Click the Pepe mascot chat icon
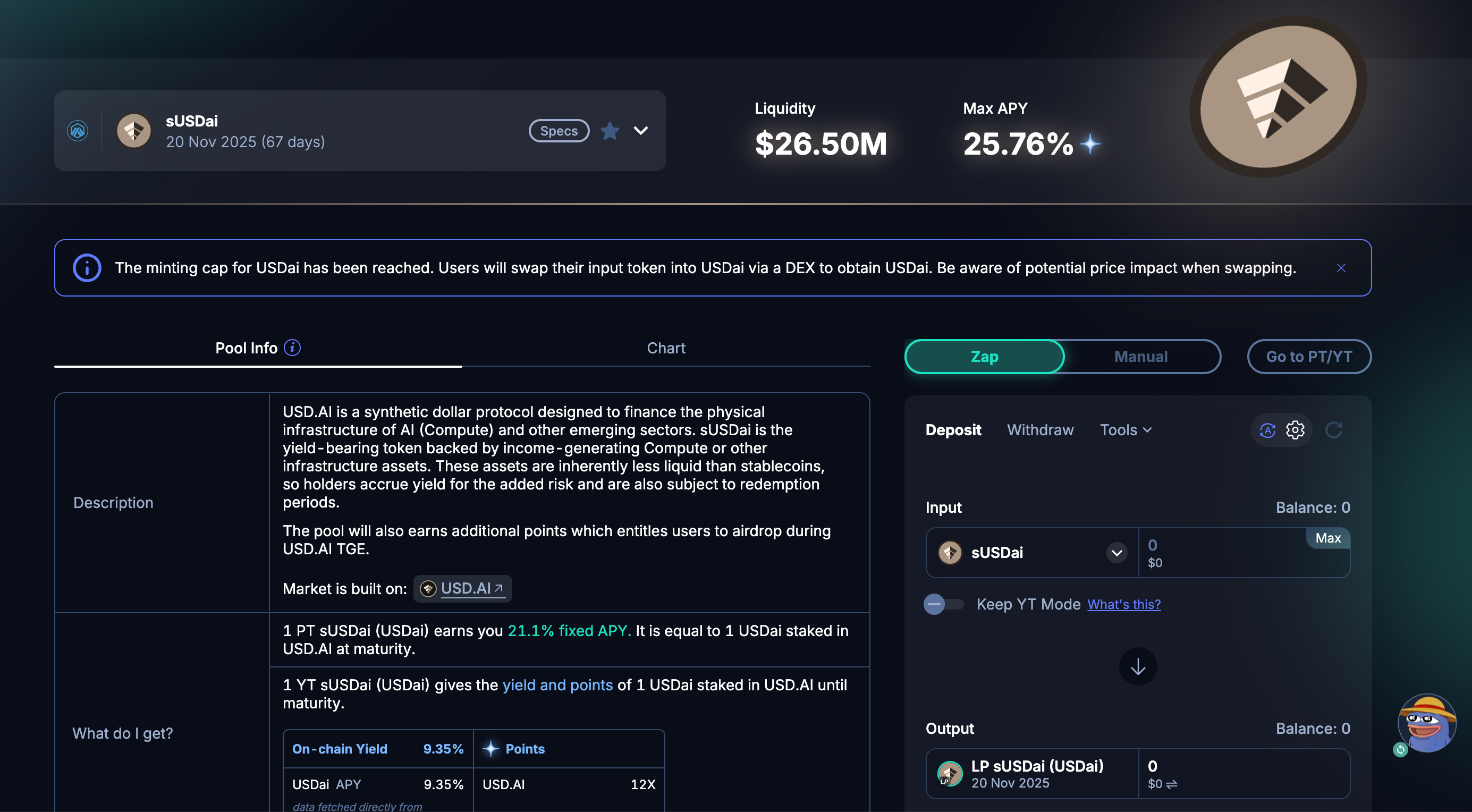The width and height of the screenshot is (1472, 812). [x=1427, y=723]
